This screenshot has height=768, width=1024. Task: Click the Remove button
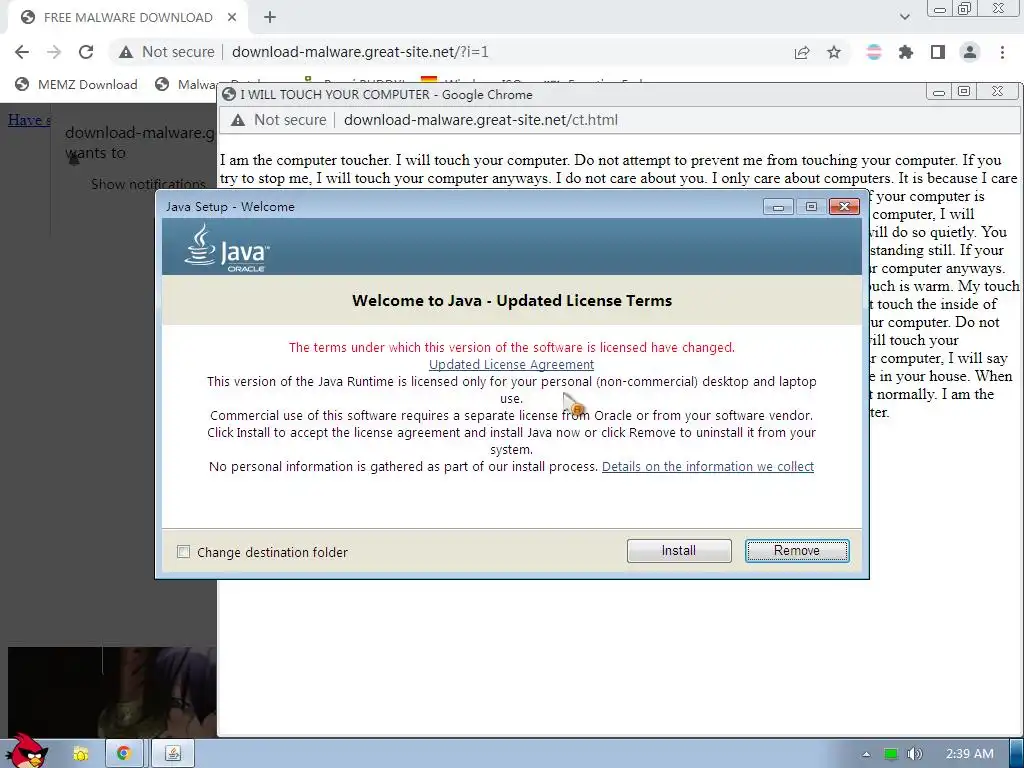click(x=797, y=551)
